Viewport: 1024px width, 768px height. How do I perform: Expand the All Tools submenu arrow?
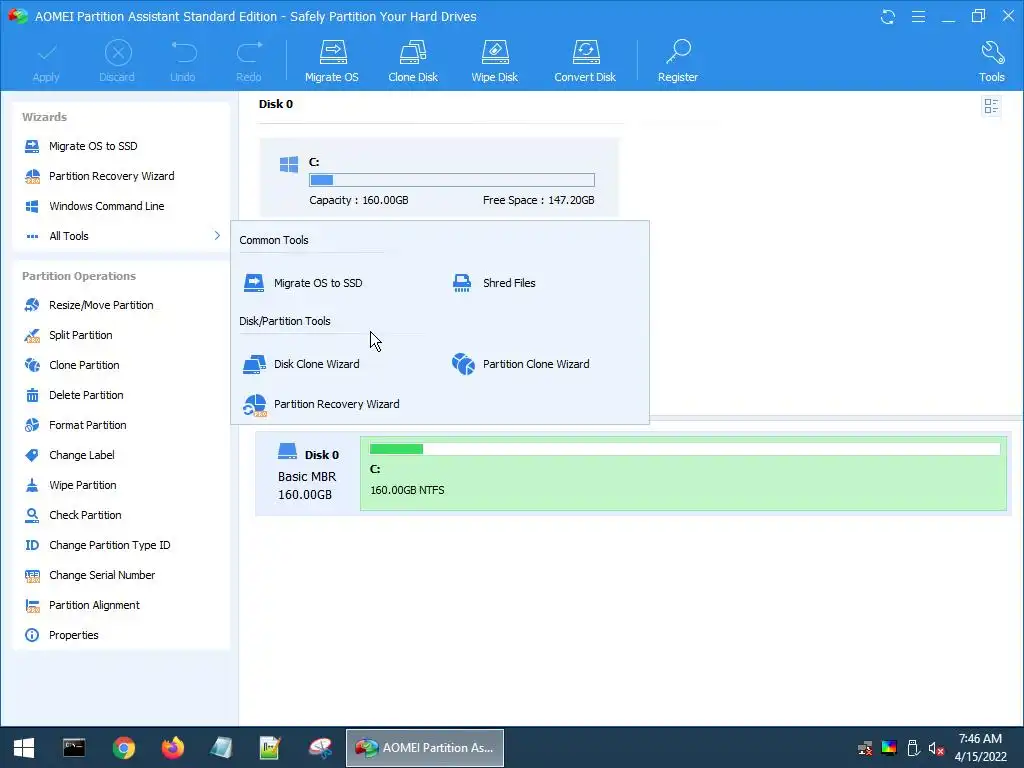pos(217,236)
